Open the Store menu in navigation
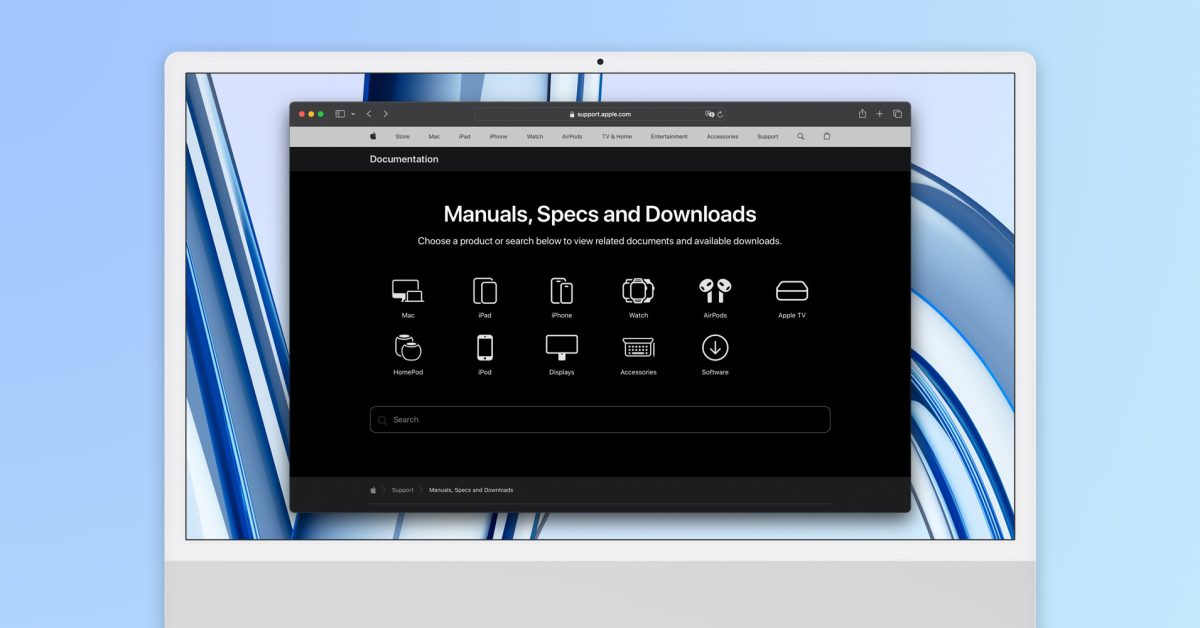The image size is (1200, 628). coord(402,136)
